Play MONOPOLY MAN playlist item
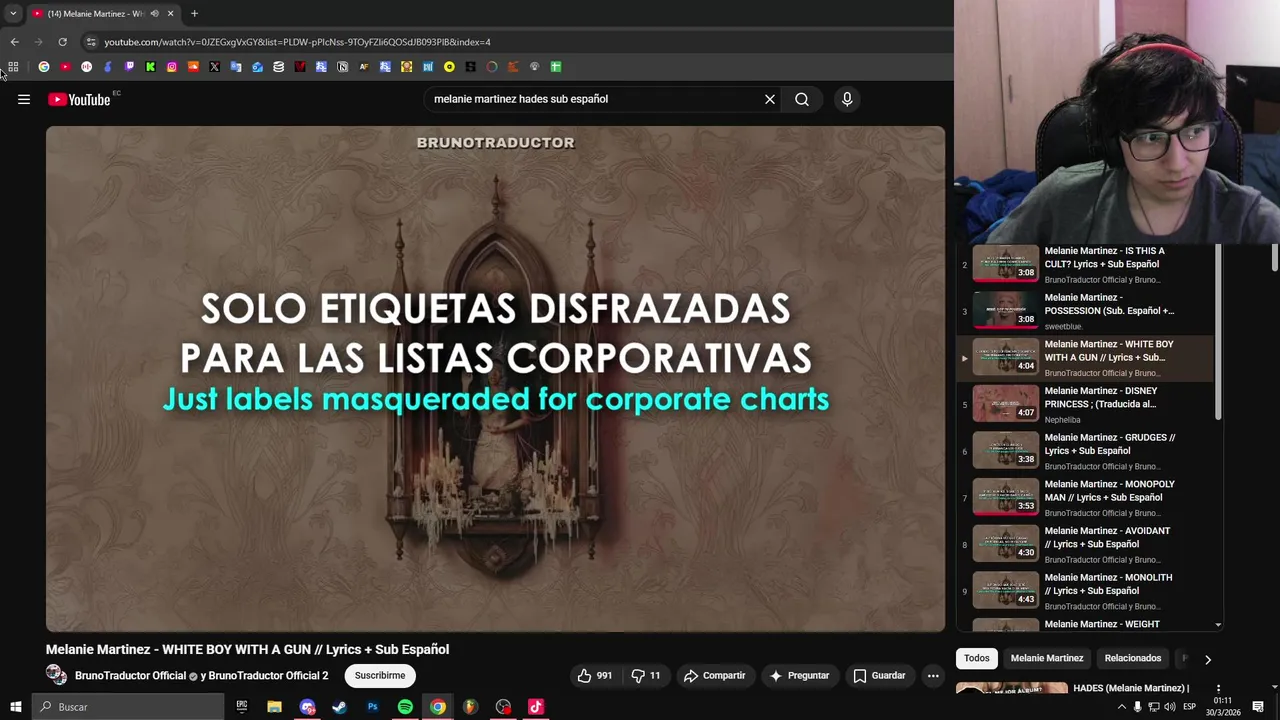 coord(1085,498)
